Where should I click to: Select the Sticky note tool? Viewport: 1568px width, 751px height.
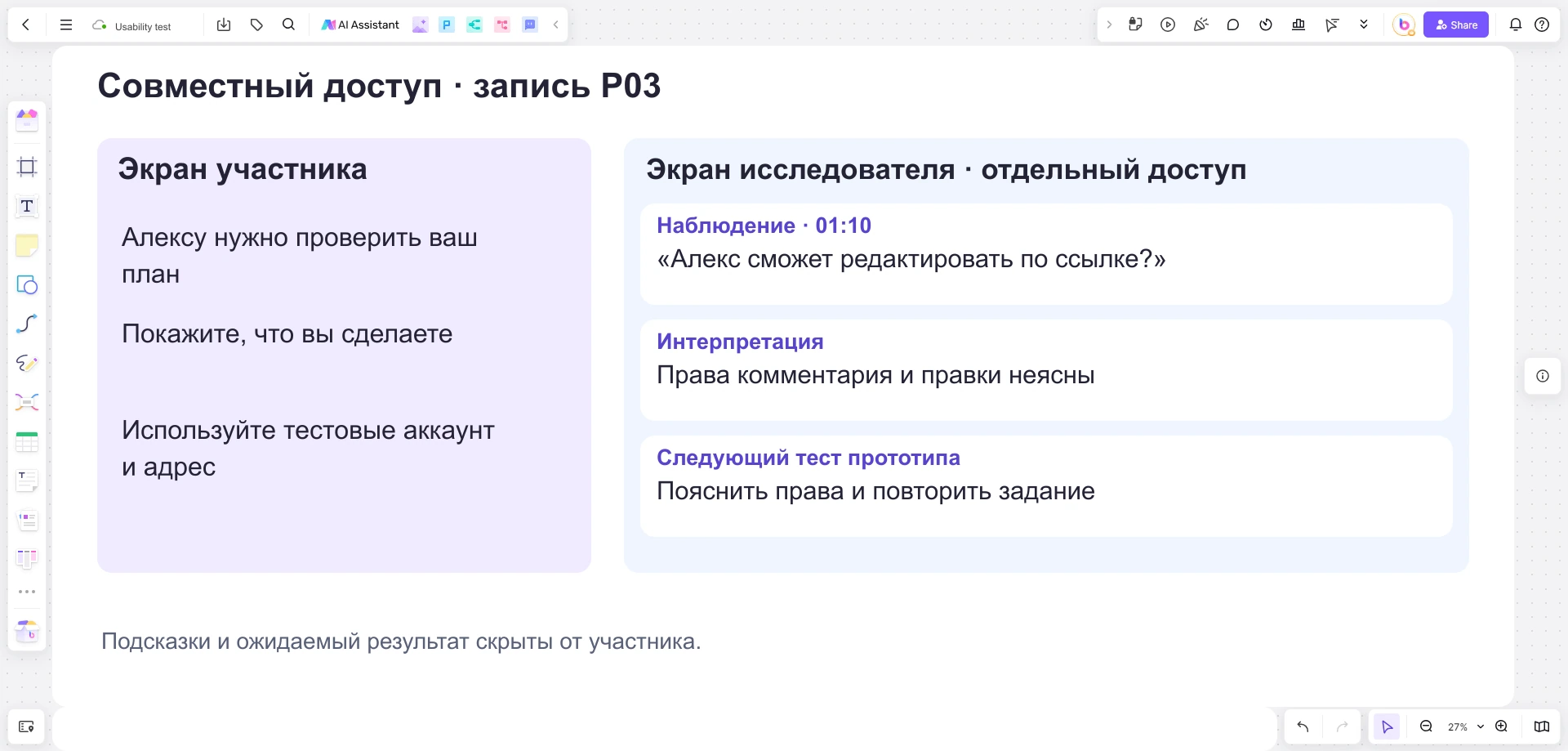[27, 245]
